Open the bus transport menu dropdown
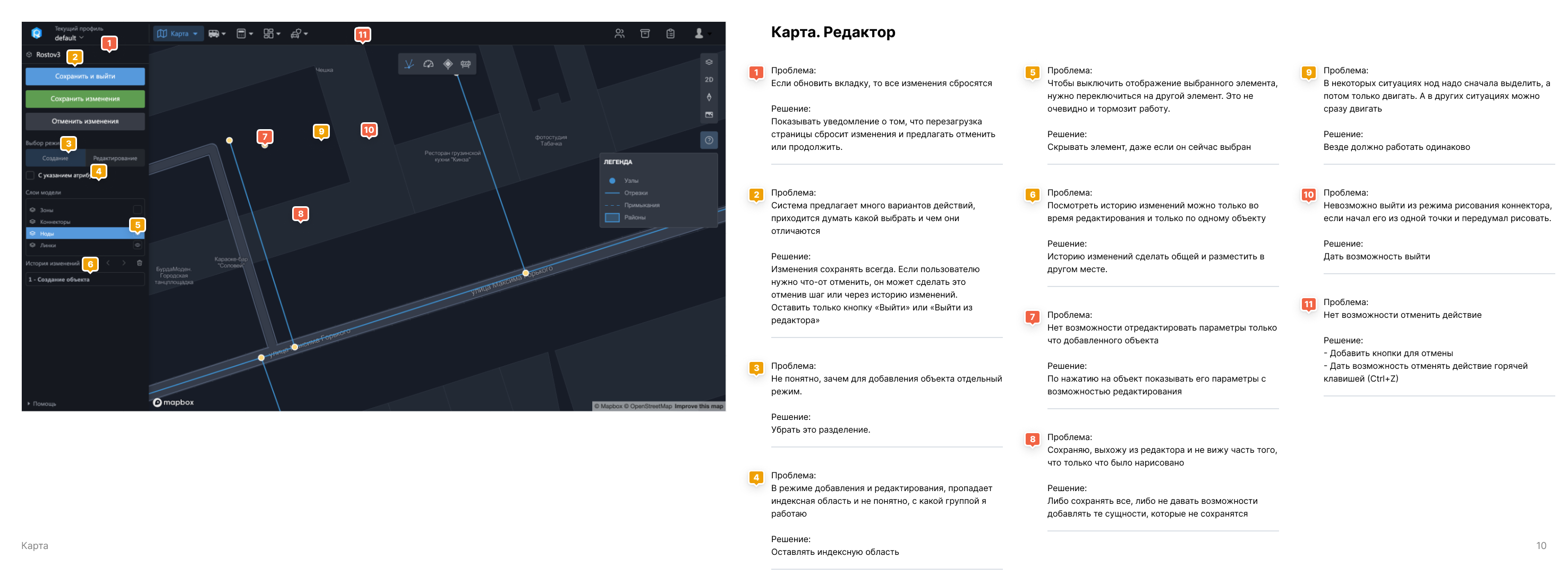 [217, 33]
